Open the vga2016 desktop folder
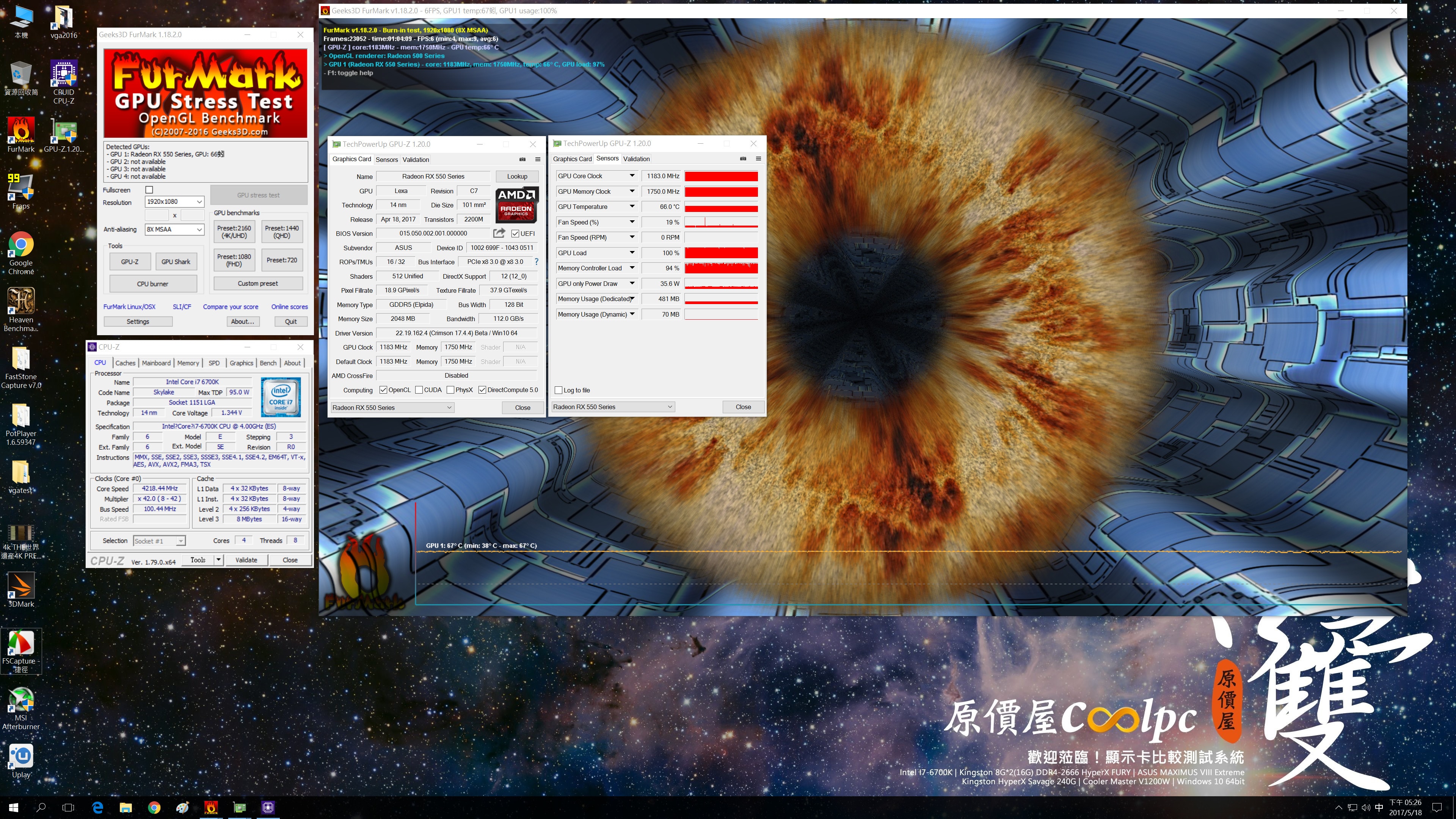This screenshot has width=1456, height=819. [63, 22]
